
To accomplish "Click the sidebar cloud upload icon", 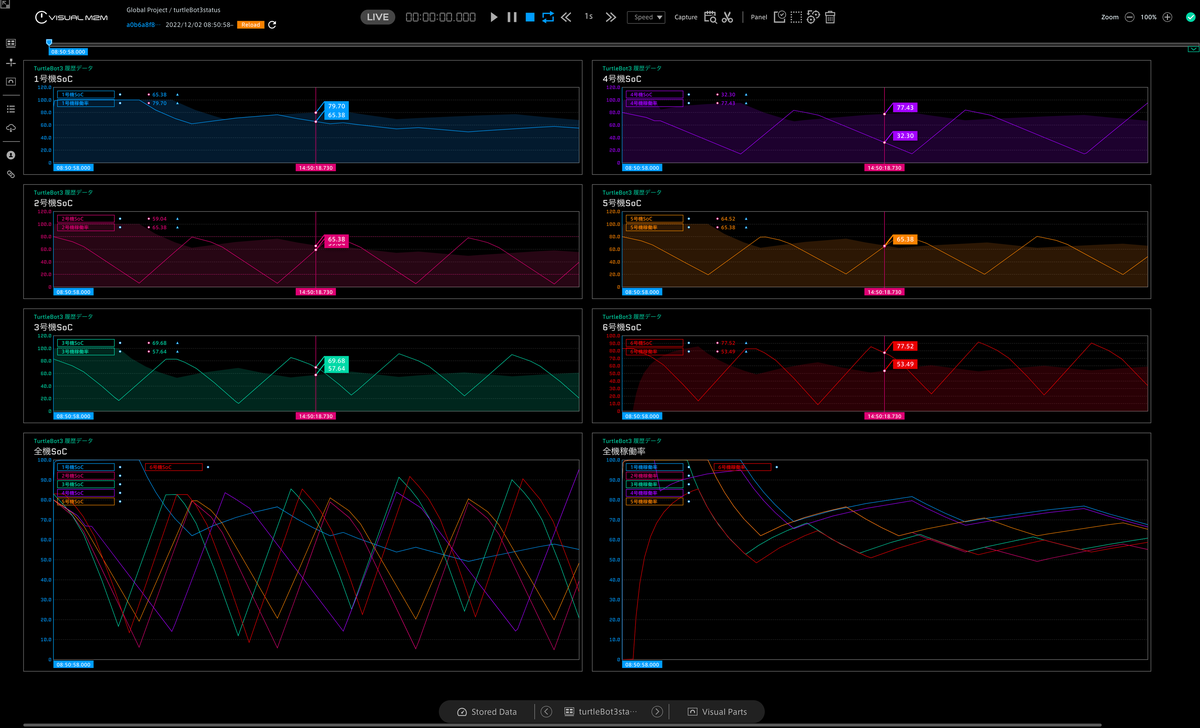I will click(x=11, y=128).
